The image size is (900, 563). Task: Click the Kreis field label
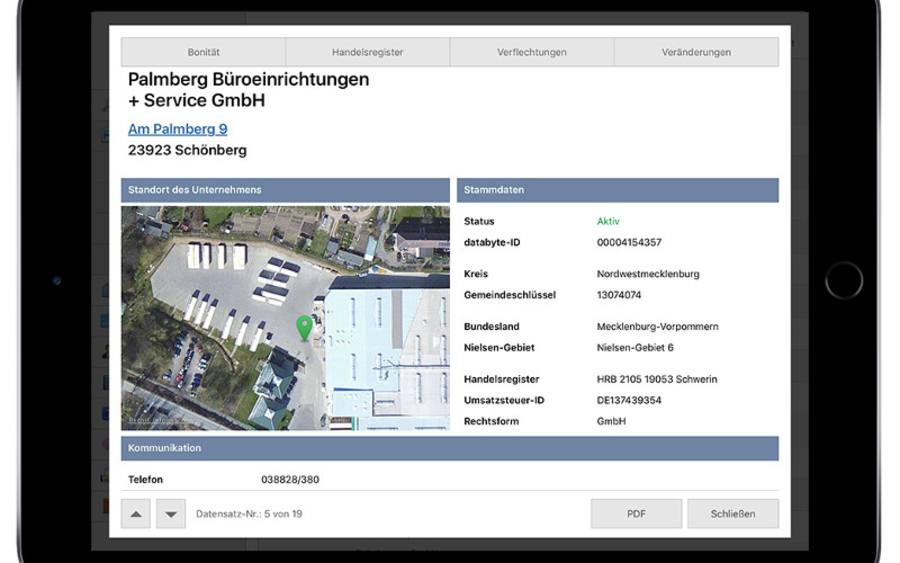tap(476, 274)
